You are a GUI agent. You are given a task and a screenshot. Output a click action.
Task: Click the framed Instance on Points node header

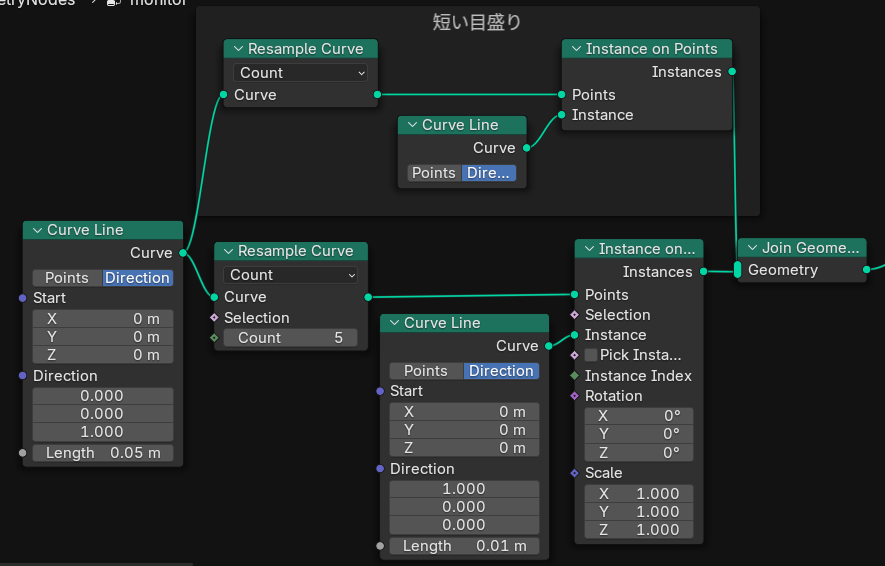coord(651,49)
